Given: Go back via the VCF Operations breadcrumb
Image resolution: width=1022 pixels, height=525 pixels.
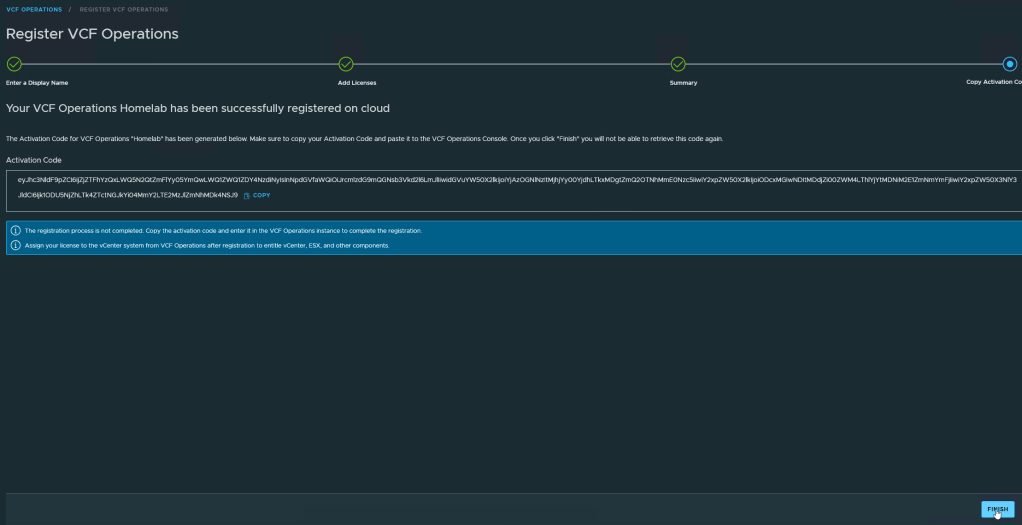Looking at the screenshot, I should click(34, 9).
